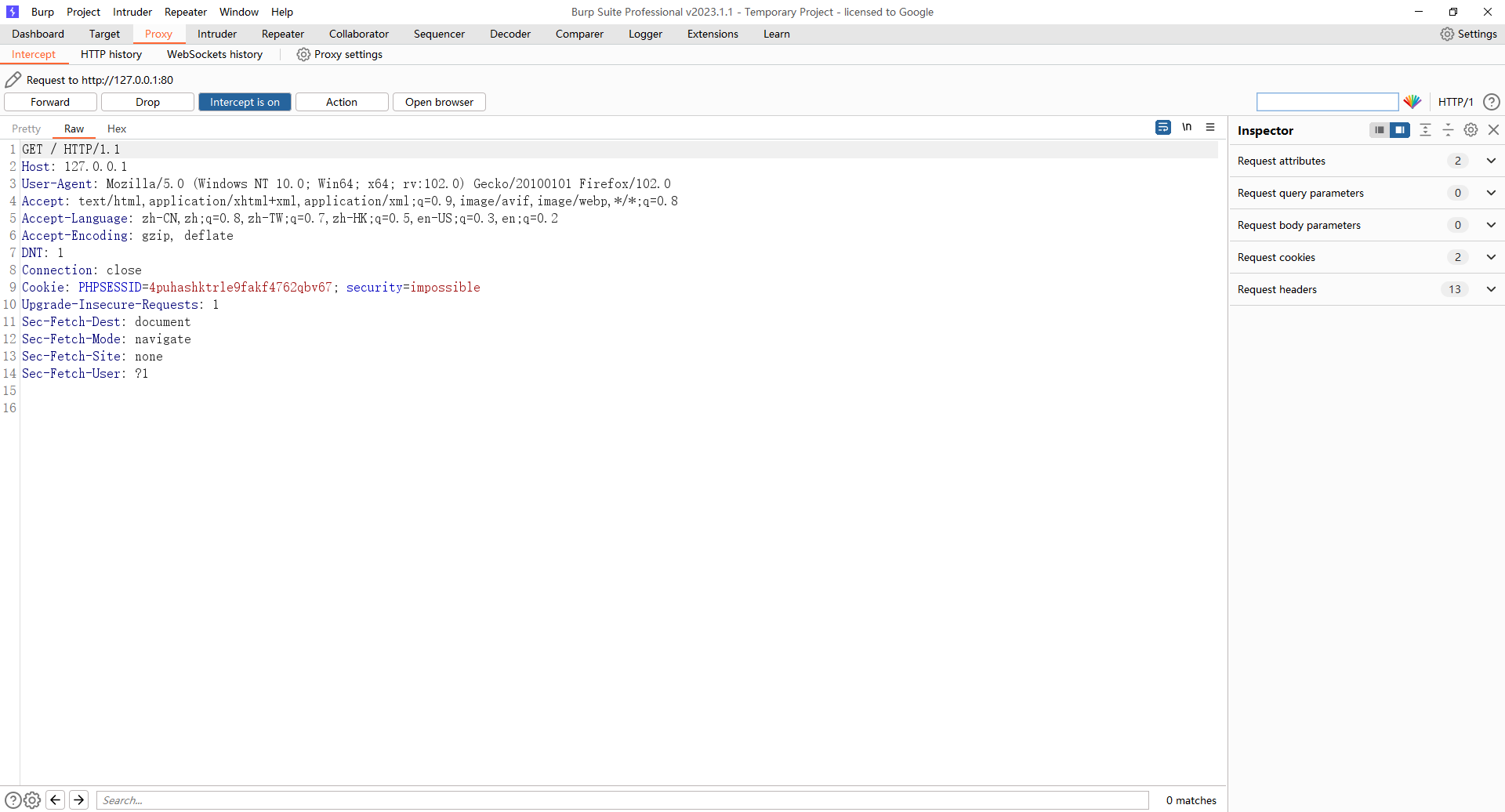This screenshot has width=1505, height=812.
Task: Switch to Repeater tool tab
Action: tap(283, 34)
